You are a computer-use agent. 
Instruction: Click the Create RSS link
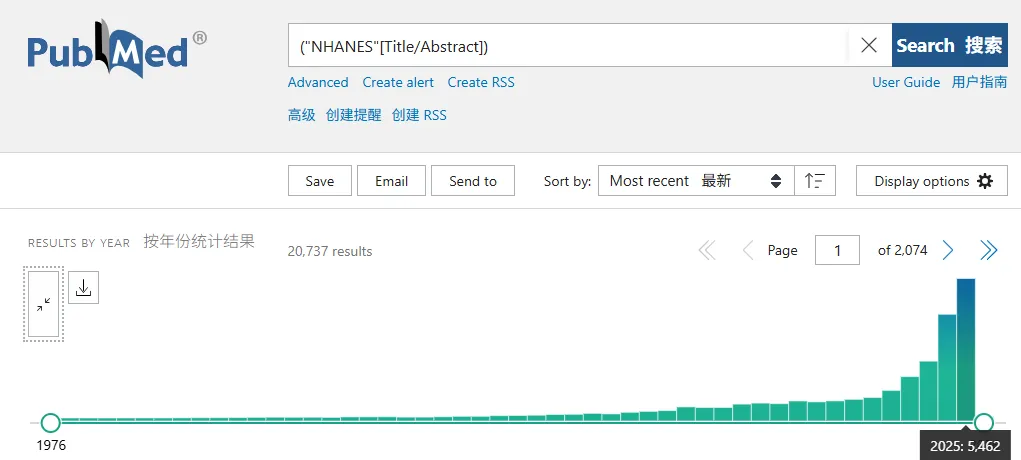[481, 82]
